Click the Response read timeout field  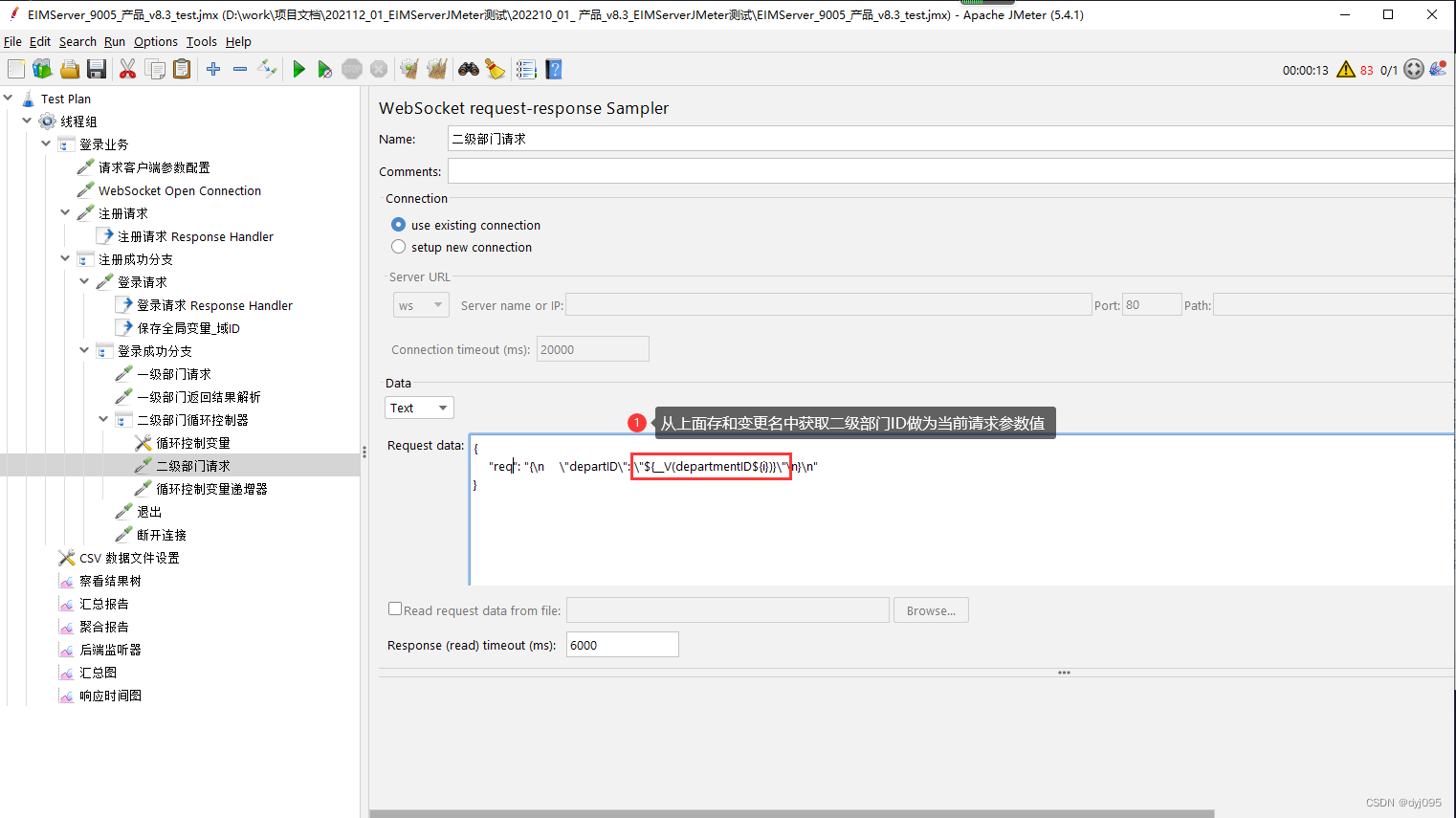[622, 645]
